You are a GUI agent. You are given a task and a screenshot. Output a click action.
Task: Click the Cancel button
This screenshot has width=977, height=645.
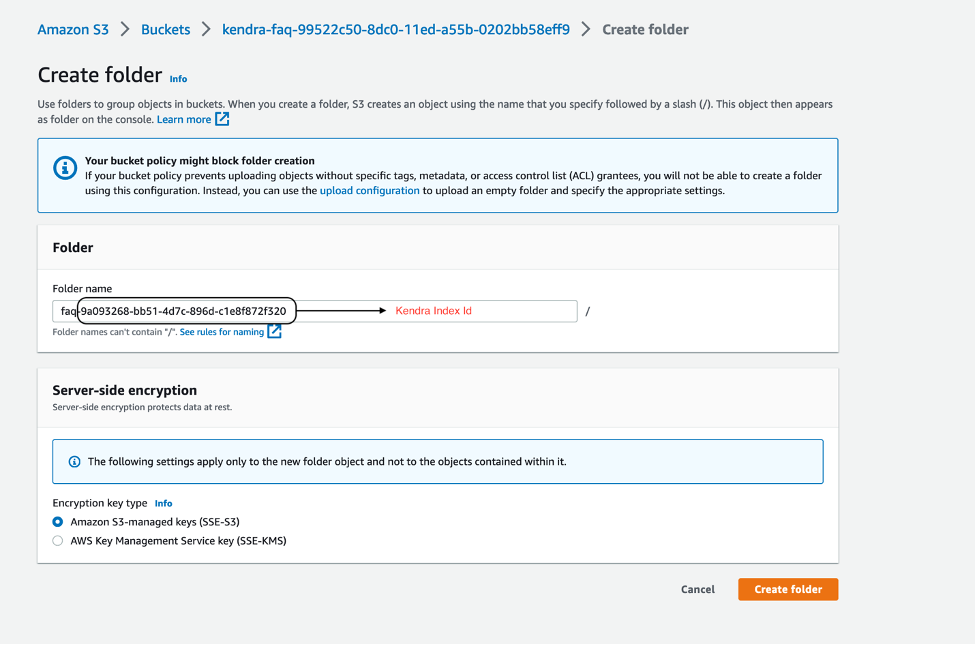(698, 590)
